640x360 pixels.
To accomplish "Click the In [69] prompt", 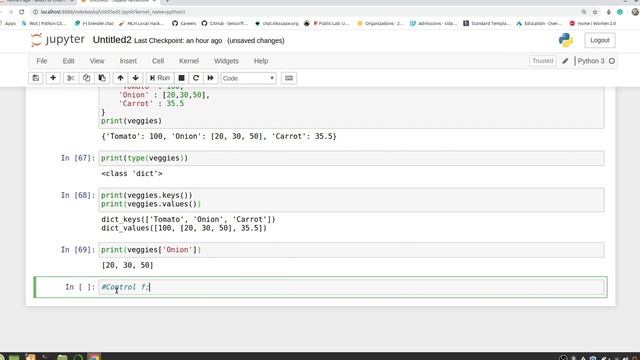I will [78, 250].
